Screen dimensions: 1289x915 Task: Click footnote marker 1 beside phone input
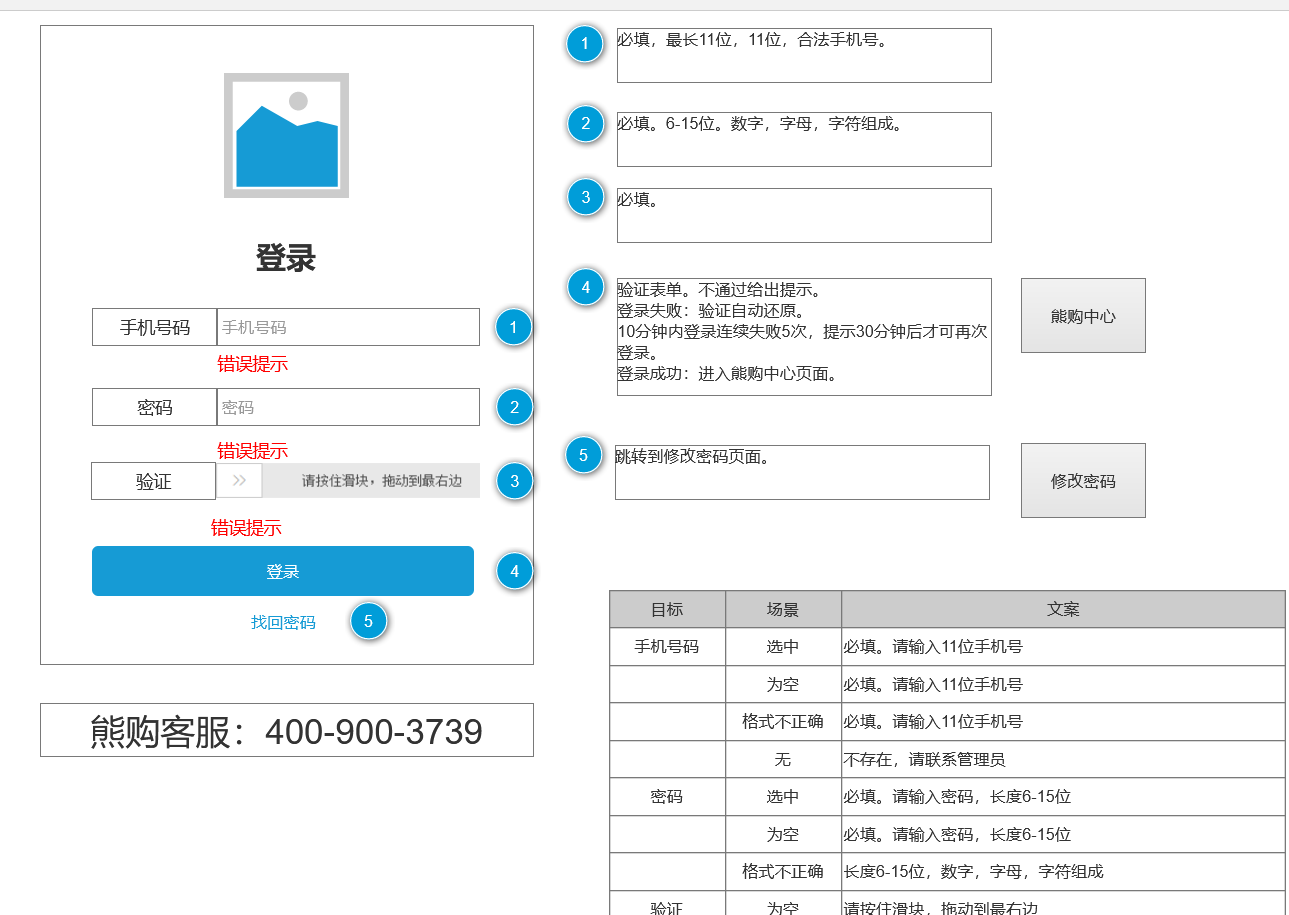tap(514, 327)
